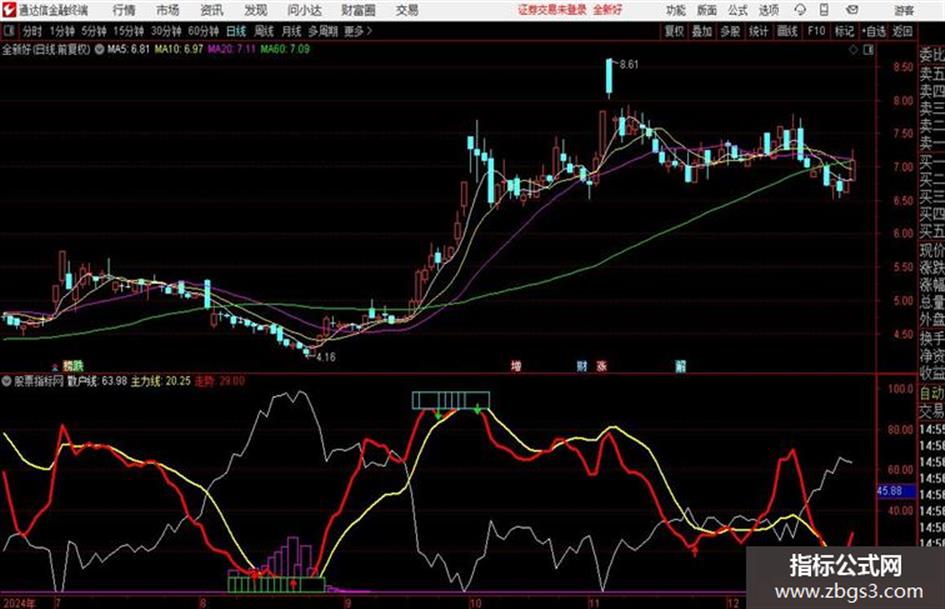Open the 选项 menu
This screenshot has width=945, height=609.
click(769, 10)
